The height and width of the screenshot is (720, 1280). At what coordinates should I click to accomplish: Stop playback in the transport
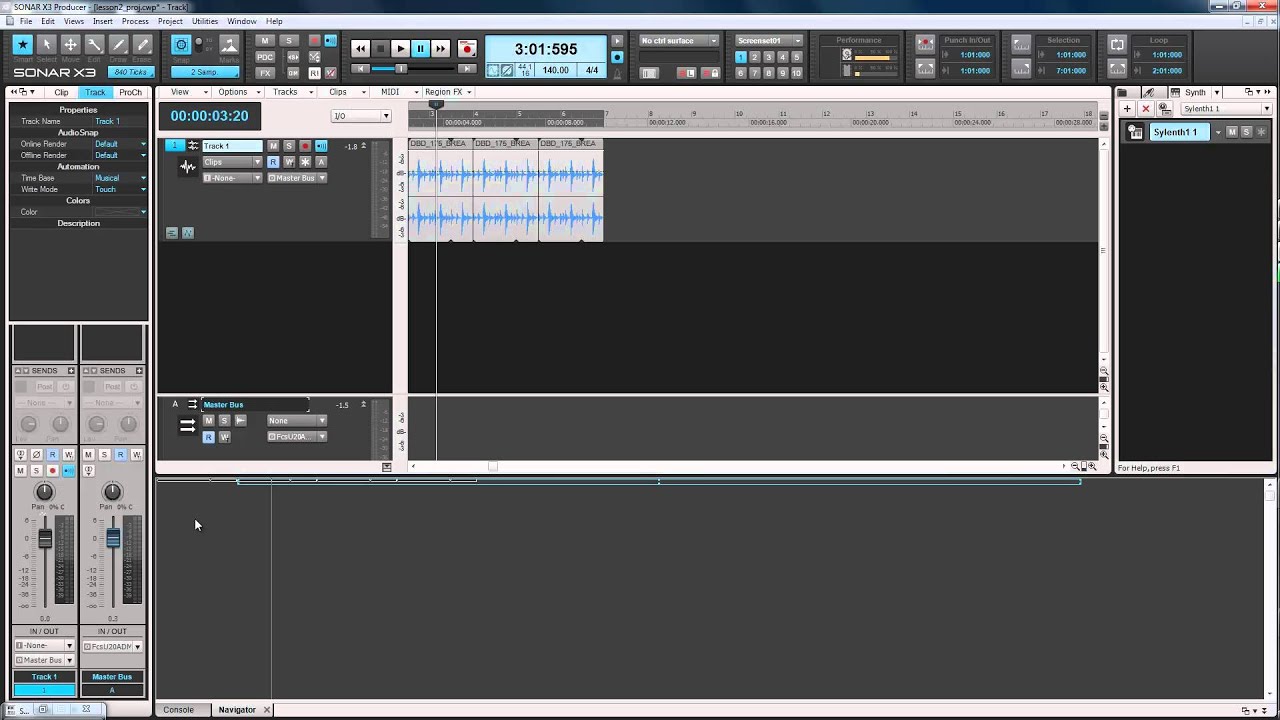(x=380, y=48)
